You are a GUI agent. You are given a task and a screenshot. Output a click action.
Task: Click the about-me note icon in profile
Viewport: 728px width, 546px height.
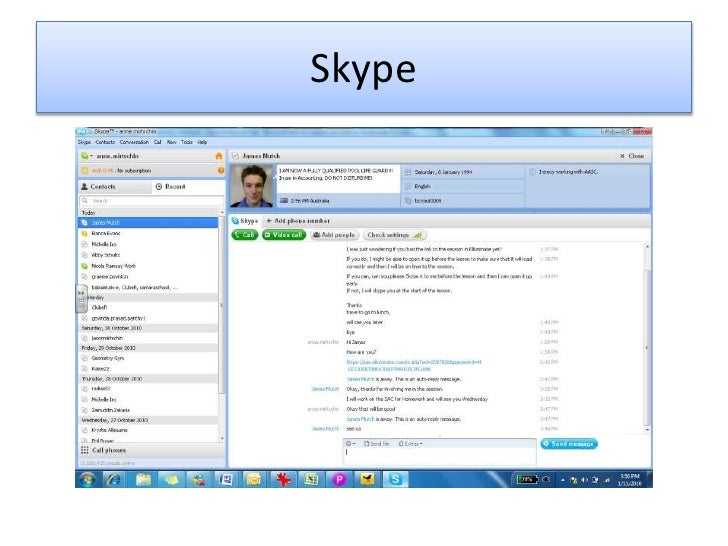coord(532,172)
